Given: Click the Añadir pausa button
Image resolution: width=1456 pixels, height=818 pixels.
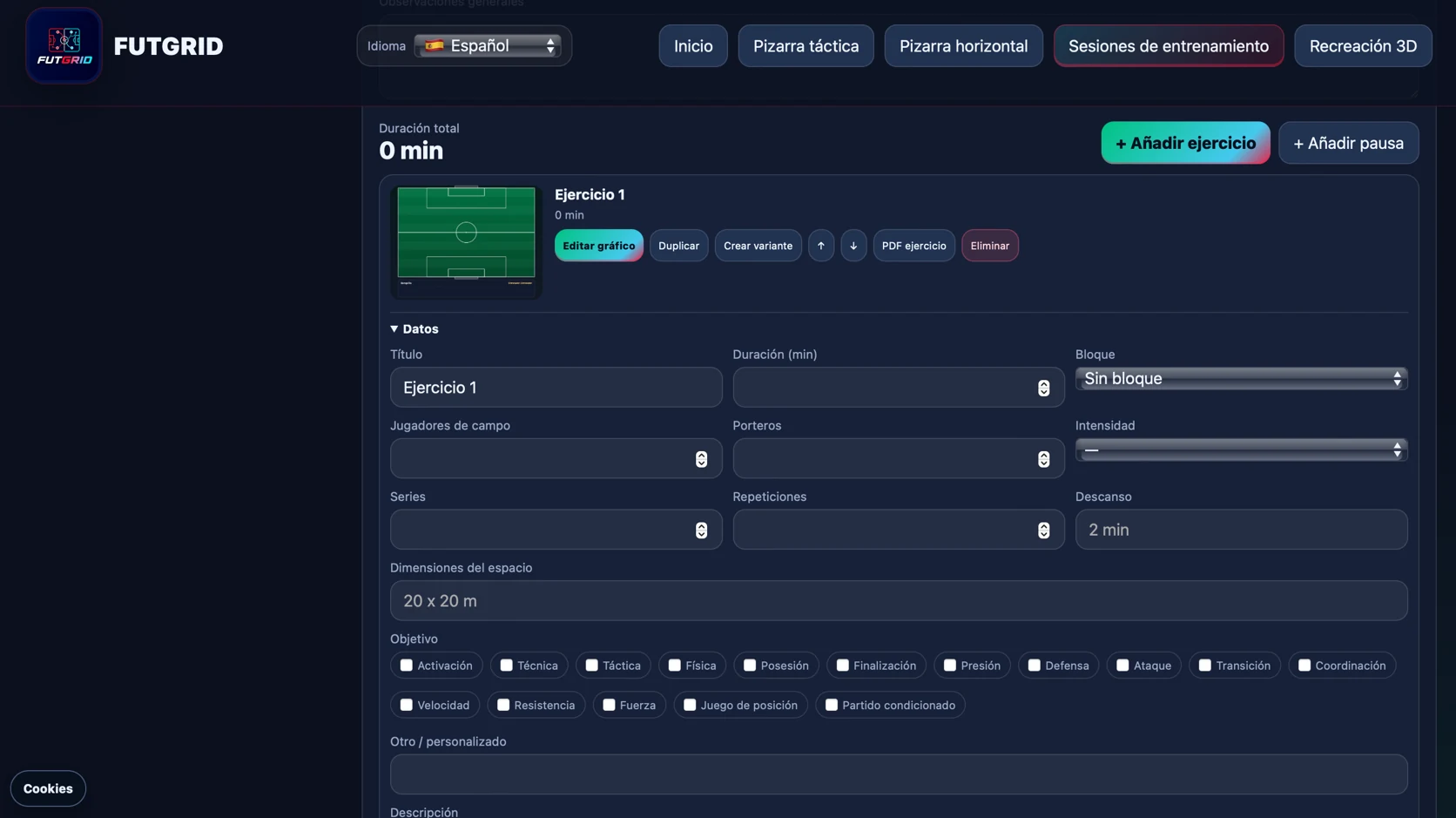Looking at the screenshot, I should click(1348, 143).
